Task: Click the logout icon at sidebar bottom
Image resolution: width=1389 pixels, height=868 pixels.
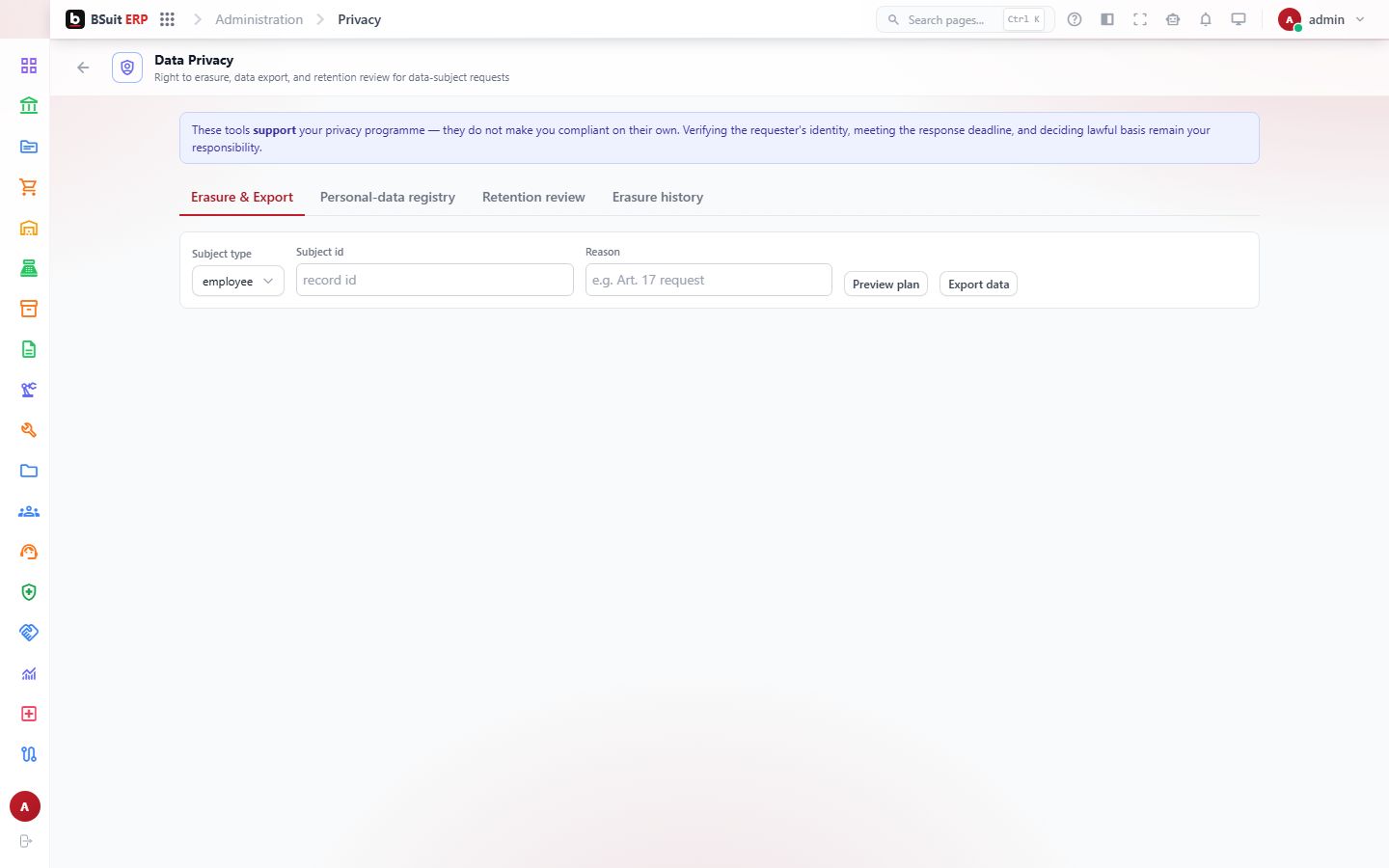Action: point(26,841)
